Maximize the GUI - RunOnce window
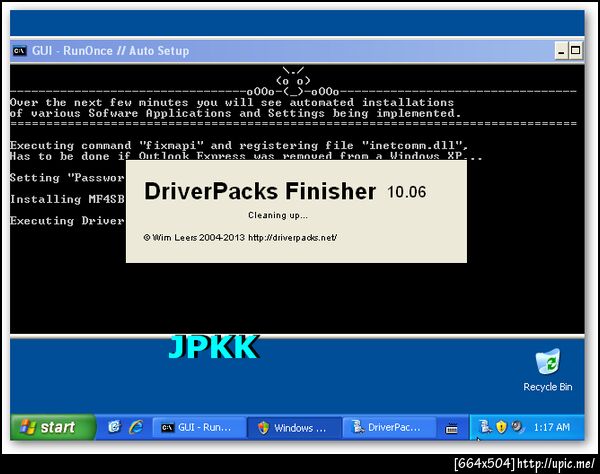The image size is (600, 474). (575, 51)
